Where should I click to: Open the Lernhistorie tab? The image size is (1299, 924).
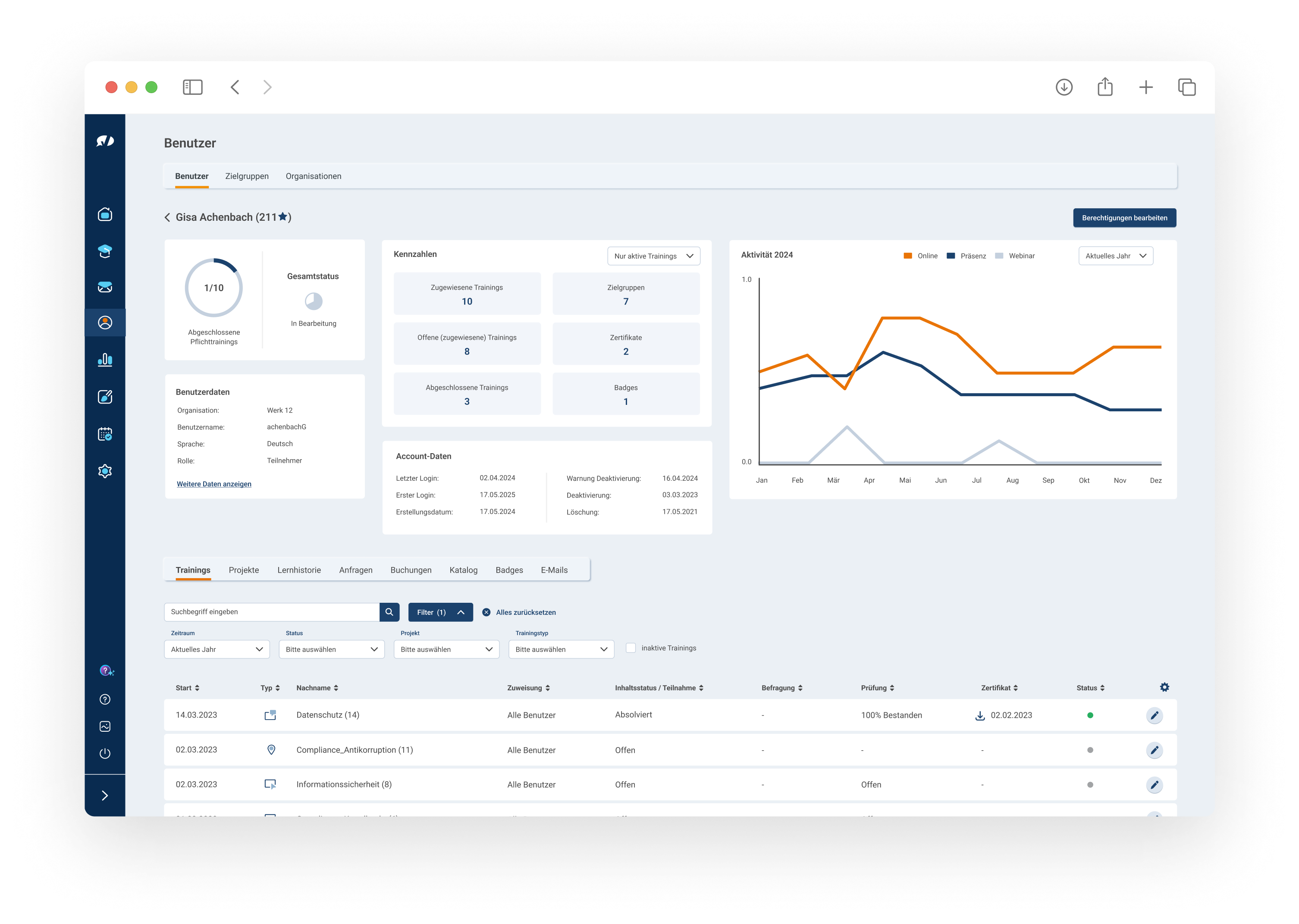click(x=299, y=570)
